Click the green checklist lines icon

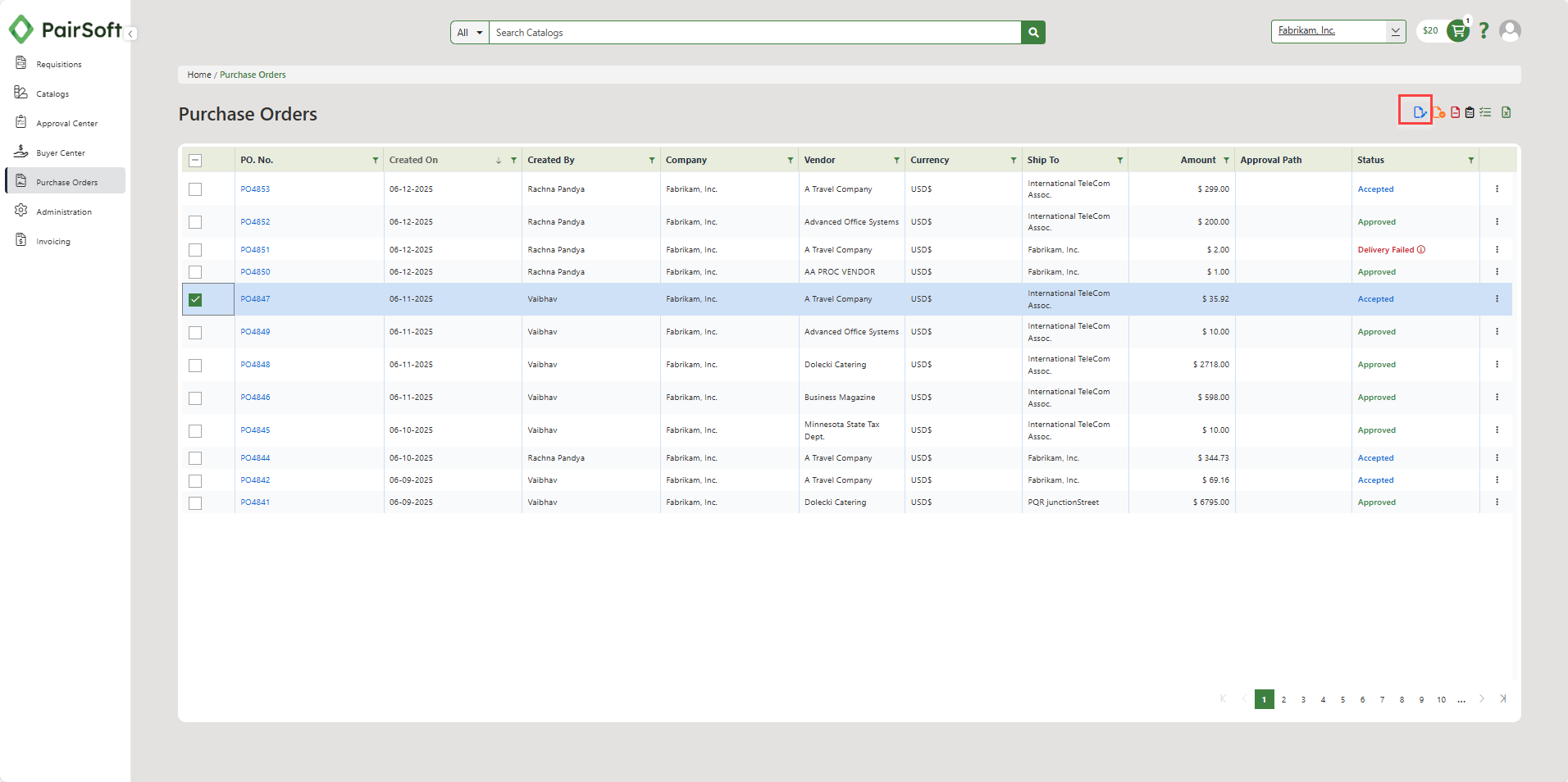pyautogui.click(x=1485, y=112)
